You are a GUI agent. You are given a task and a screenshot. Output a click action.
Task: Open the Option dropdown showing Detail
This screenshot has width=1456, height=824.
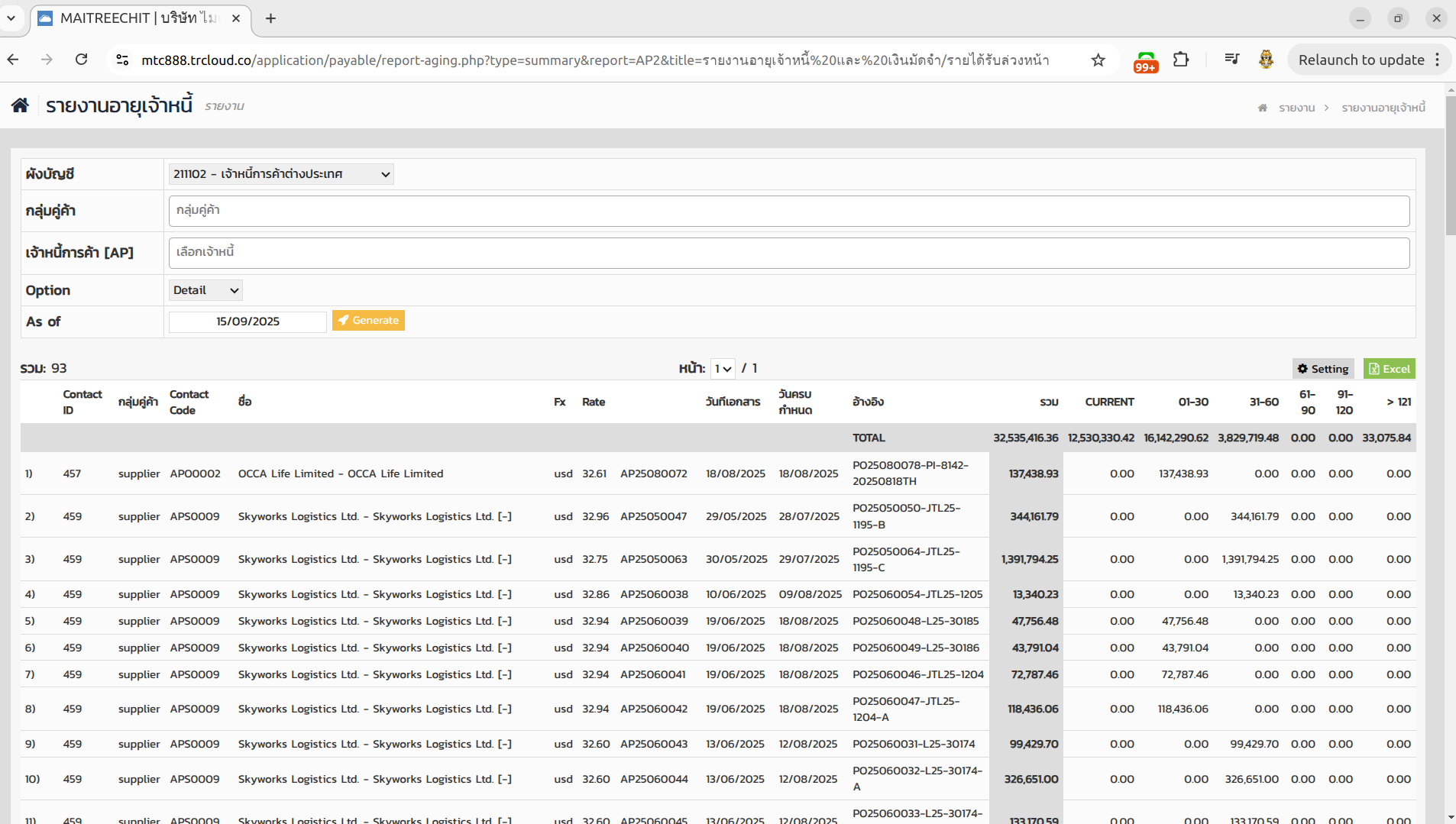[x=205, y=290]
